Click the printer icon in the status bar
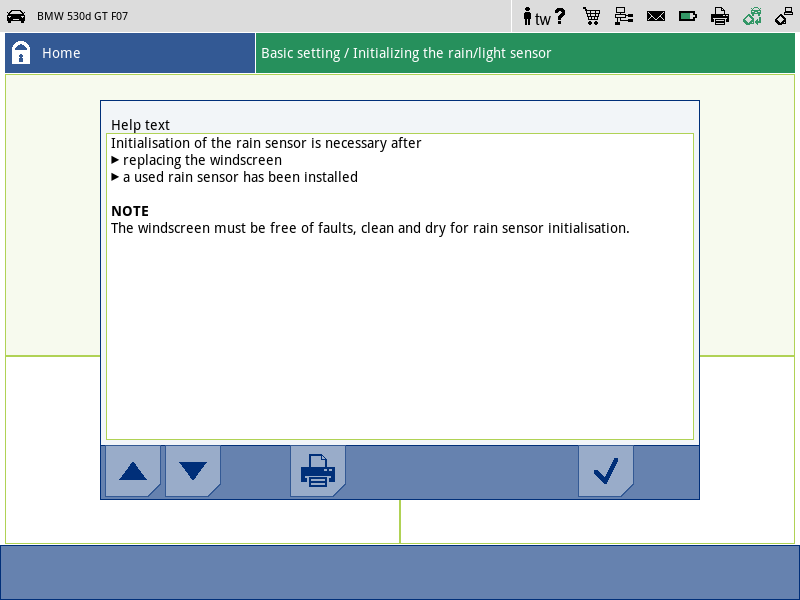The width and height of the screenshot is (800, 600). coord(720,16)
